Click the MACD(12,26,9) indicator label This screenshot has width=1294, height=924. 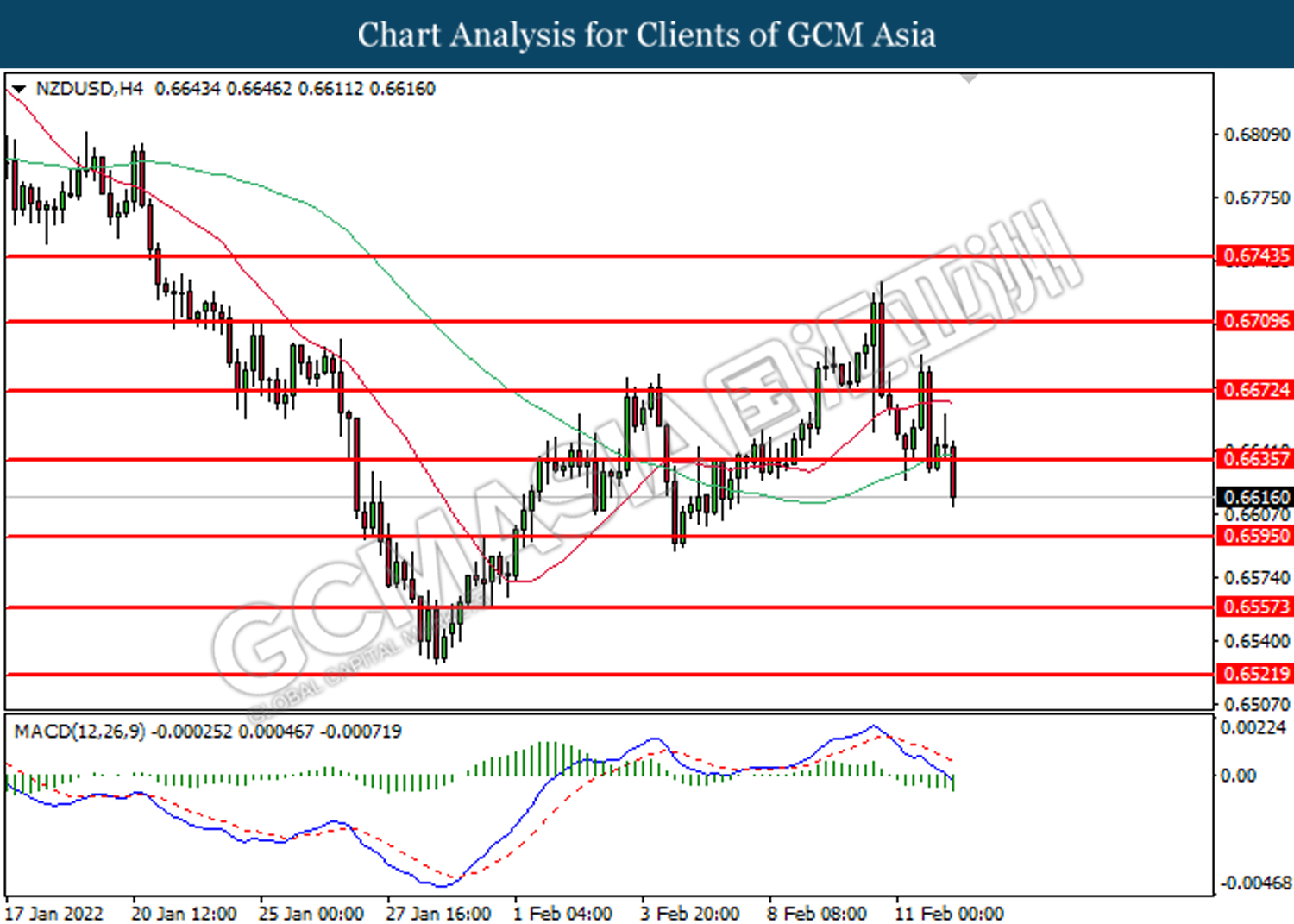click(x=80, y=732)
